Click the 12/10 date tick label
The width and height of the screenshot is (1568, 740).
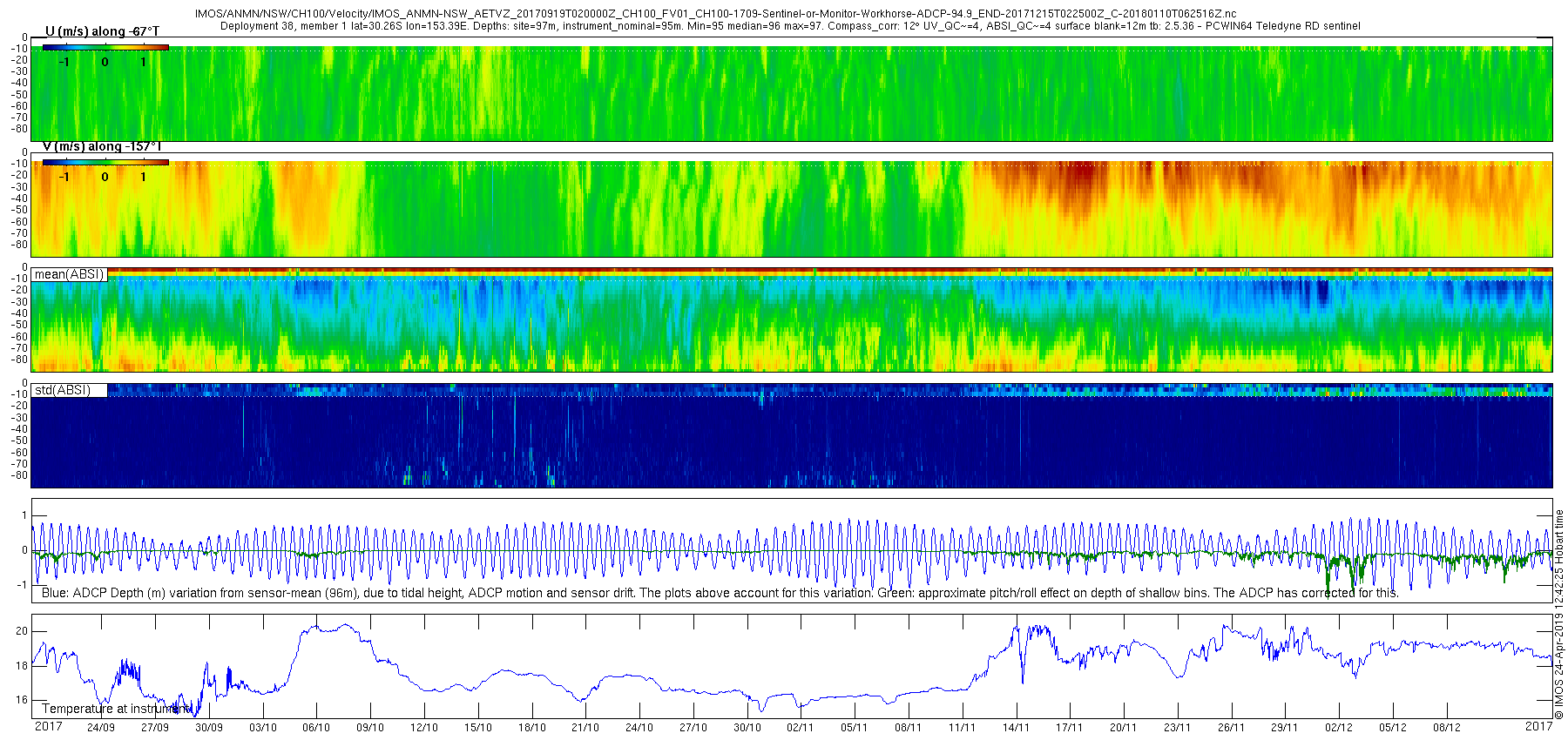[x=424, y=728]
